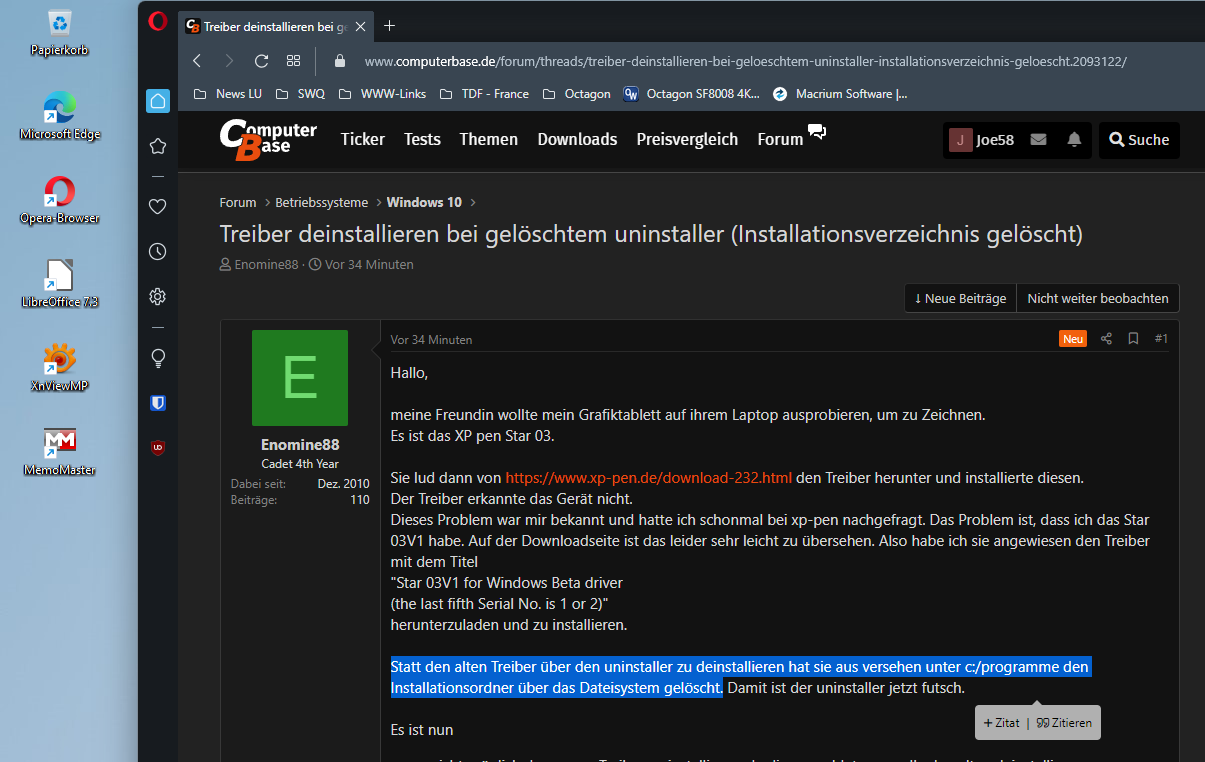1205x762 pixels.
Task: Open sidebar bookmarks star icon
Action: [x=157, y=146]
